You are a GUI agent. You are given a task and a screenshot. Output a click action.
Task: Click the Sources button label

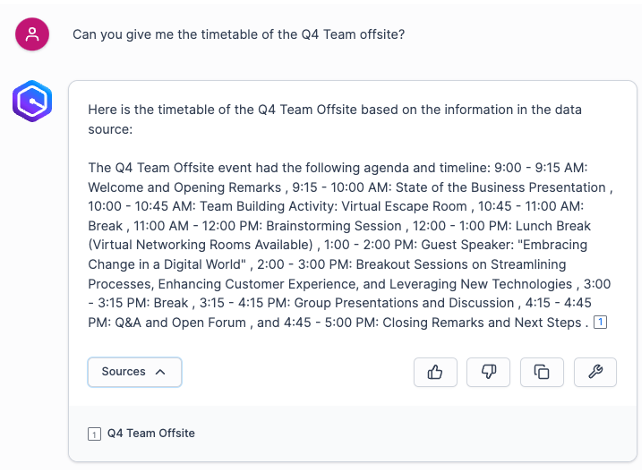click(x=123, y=372)
